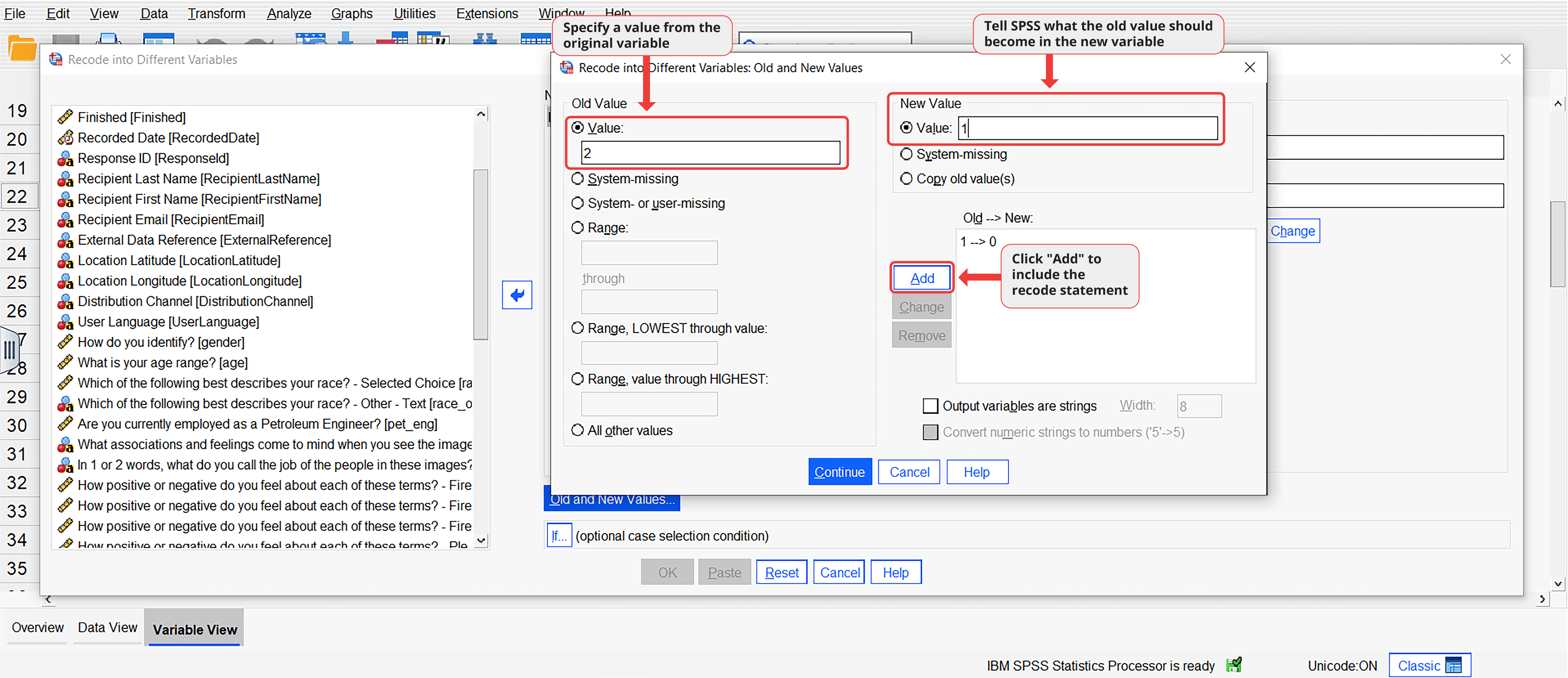1568x678 pixels.
Task: Click the icon beside Recipient Email variable
Action: tap(65, 219)
